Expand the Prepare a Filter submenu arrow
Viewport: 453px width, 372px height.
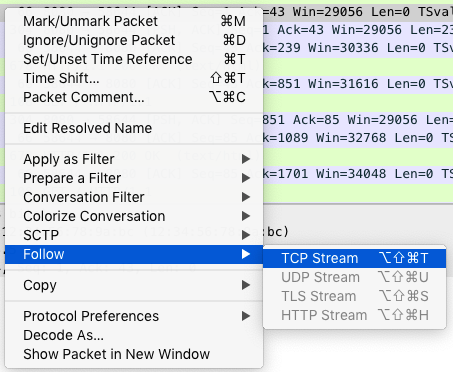(246, 178)
